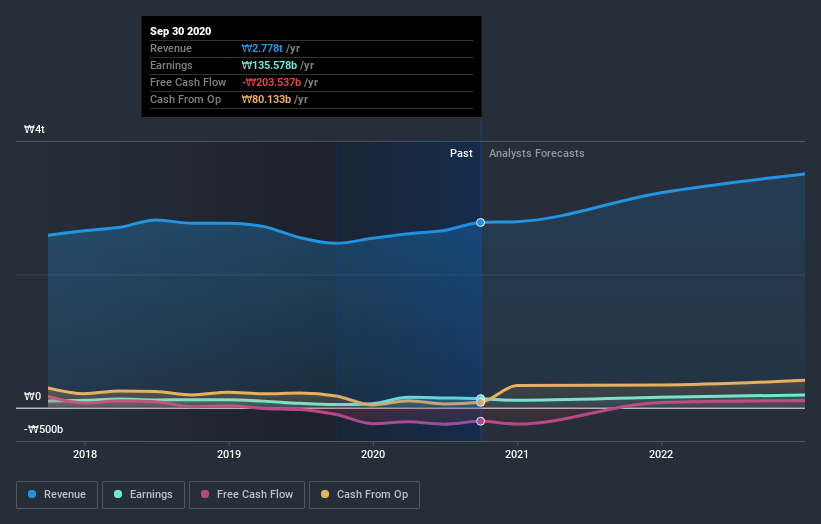Toggle the Earnings legend button
This screenshot has height=524, width=821.
coord(143,495)
